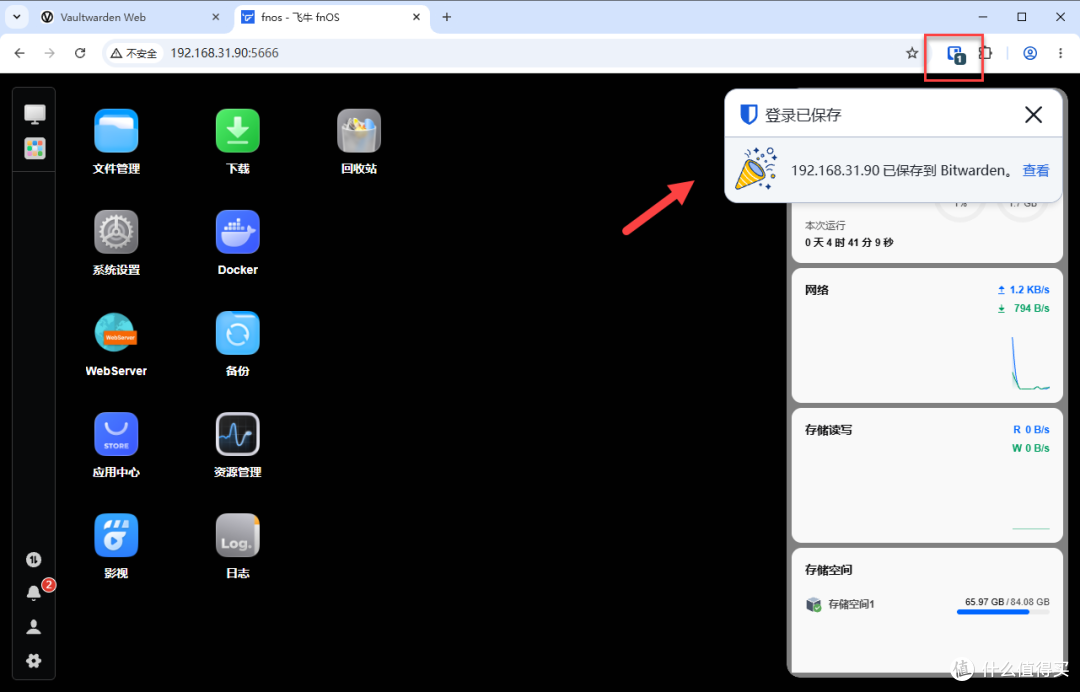Open Chrome three-dot menu

[x=1061, y=53]
